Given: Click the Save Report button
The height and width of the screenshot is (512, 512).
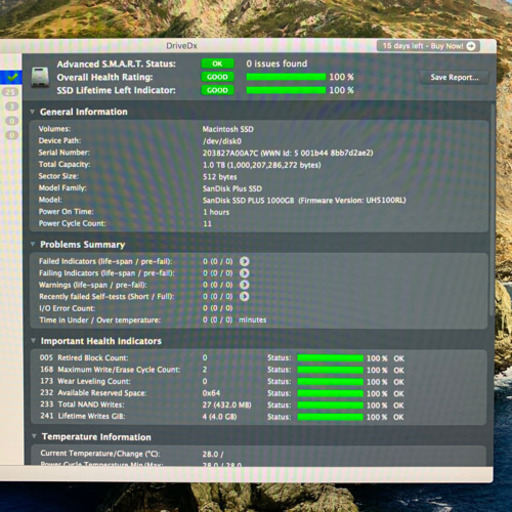Looking at the screenshot, I should click(x=454, y=77).
